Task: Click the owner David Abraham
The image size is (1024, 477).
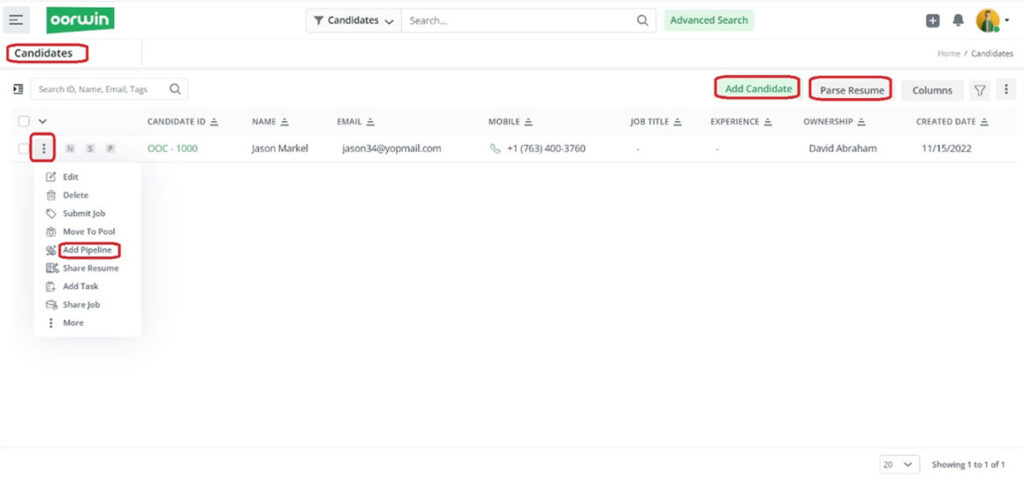Action: [842, 148]
